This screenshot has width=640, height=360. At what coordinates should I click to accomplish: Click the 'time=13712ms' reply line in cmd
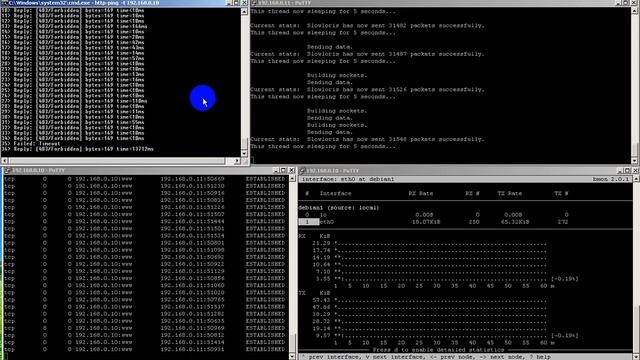coord(78,149)
